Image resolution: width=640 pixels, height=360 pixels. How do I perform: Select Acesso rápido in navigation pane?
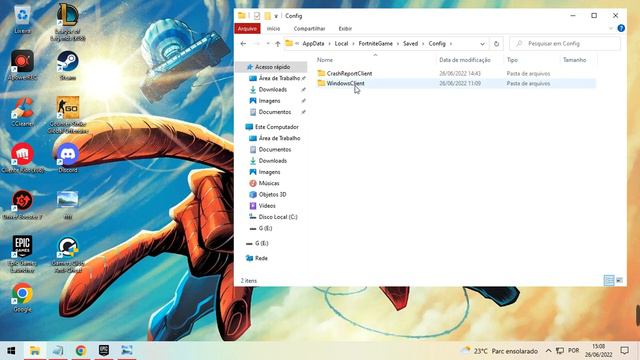(x=272, y=67)
